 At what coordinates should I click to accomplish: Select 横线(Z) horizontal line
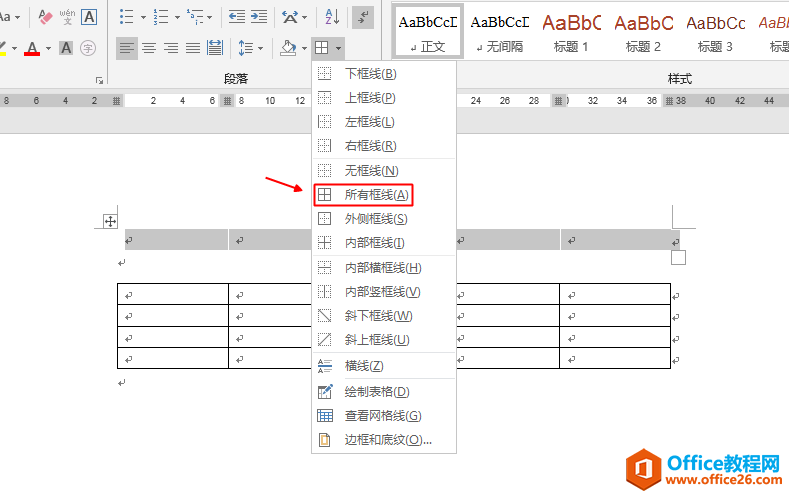384,366
